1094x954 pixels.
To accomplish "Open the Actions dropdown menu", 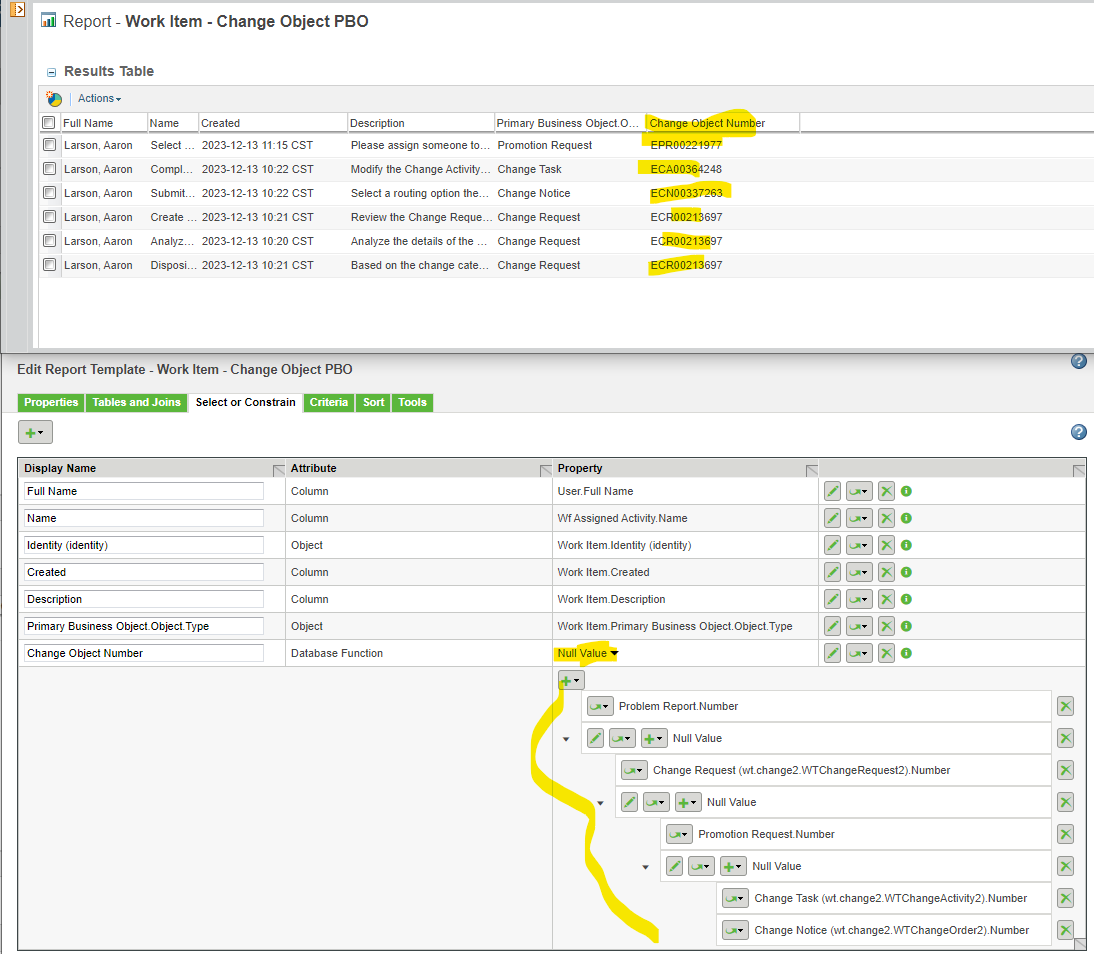I will tap(99, 98).
